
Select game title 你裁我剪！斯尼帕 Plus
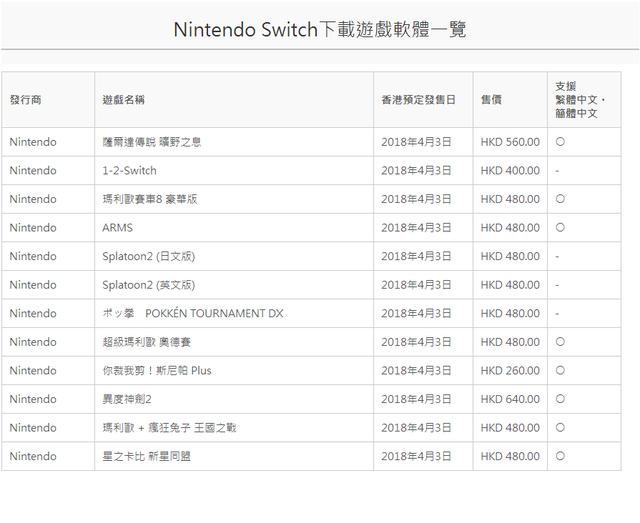157,370
